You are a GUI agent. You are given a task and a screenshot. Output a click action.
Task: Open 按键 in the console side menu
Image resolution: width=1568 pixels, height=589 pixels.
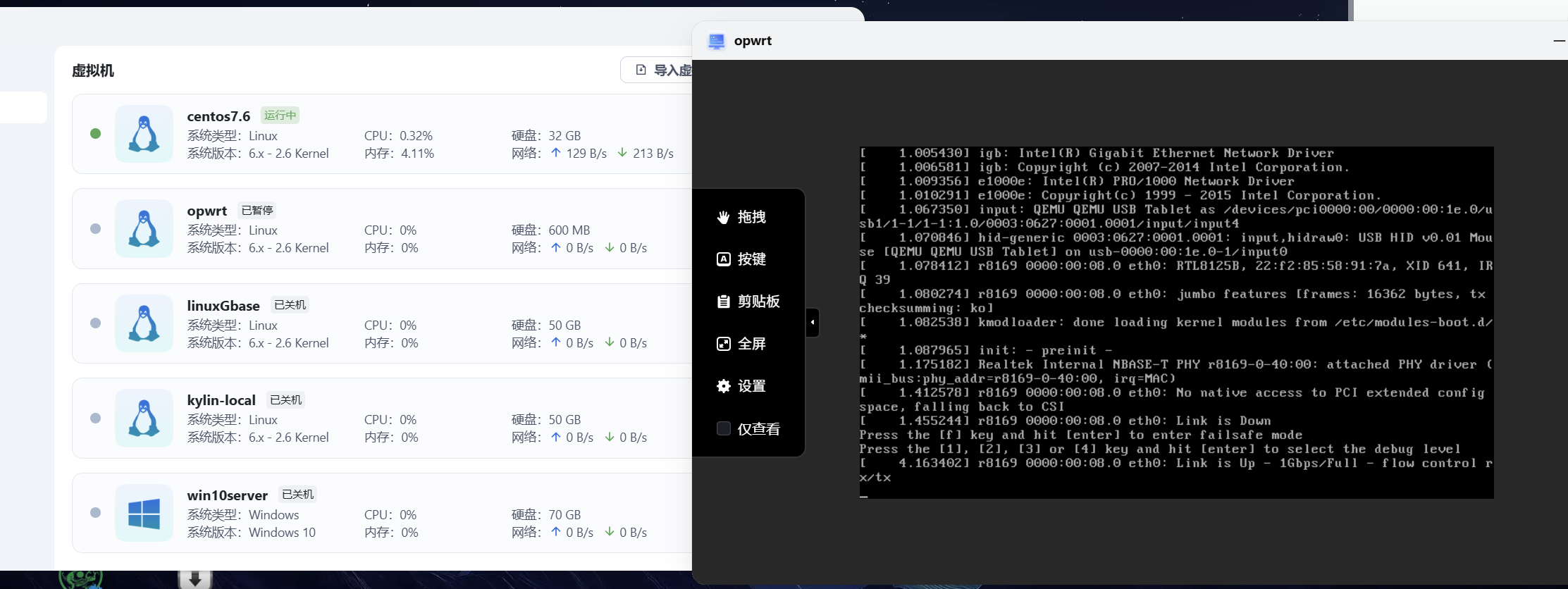[x=741, y=259]
